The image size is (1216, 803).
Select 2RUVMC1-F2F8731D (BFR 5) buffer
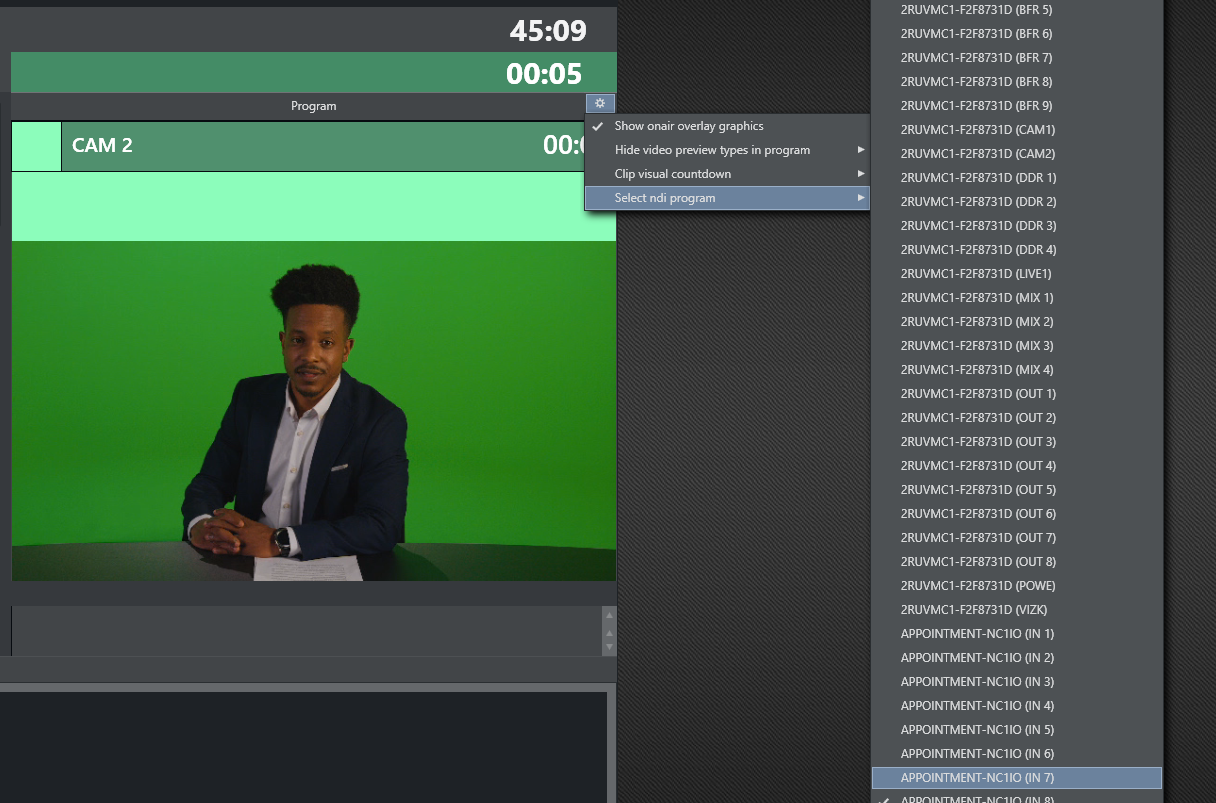tap(976, 10)
